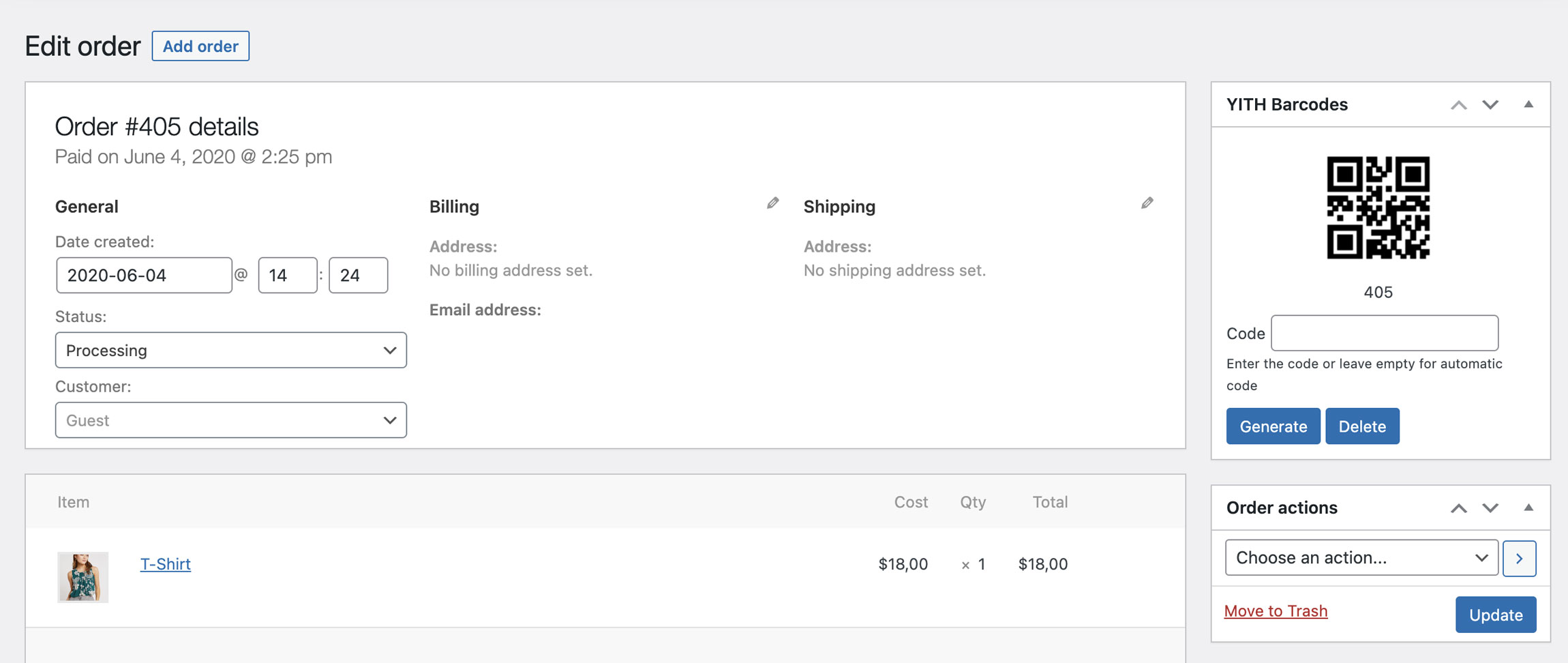The image size is (1568, 663).
Task: Delete the barcode with Delete button
Action: [1361, 426]
